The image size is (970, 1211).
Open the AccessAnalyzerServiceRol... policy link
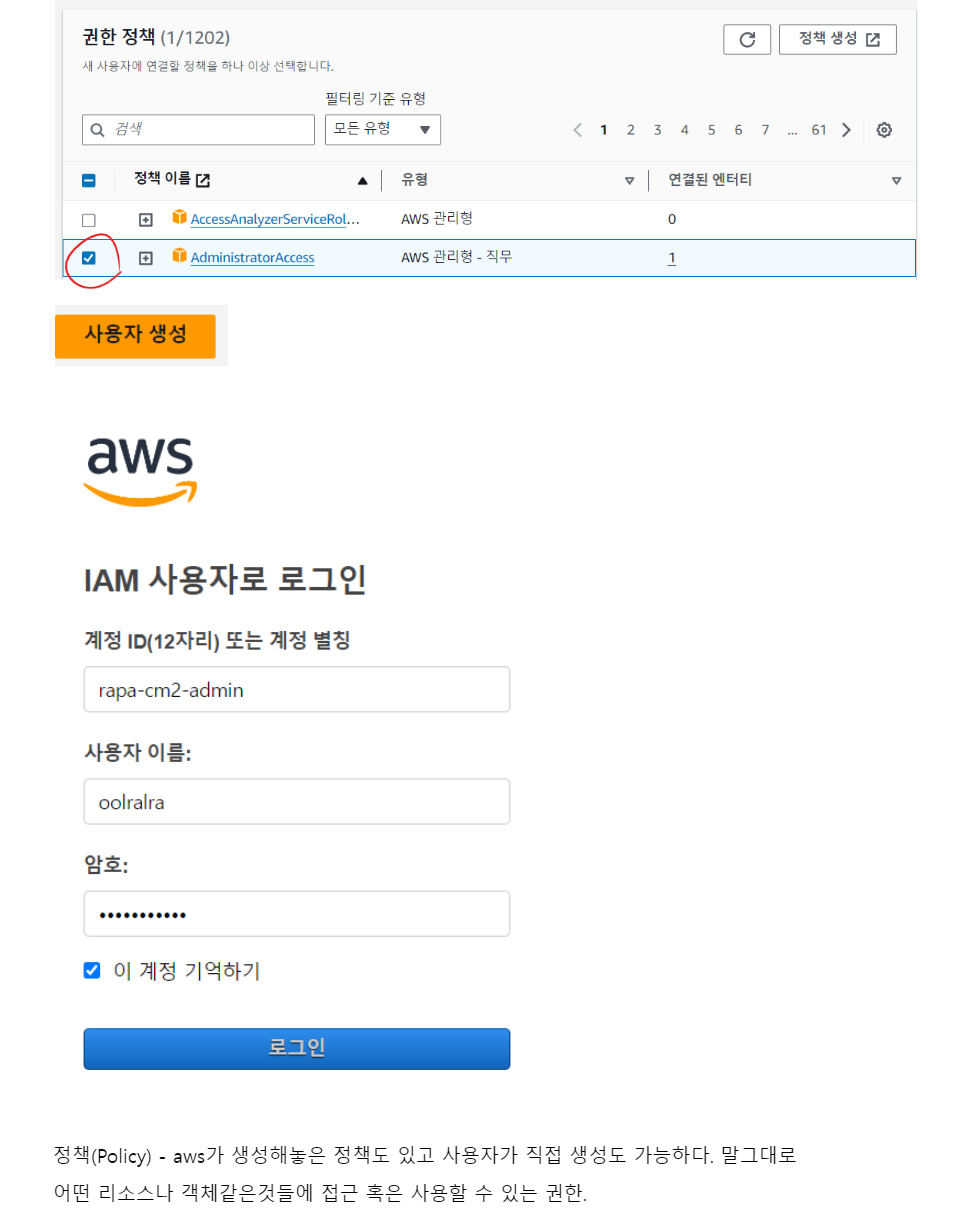275,219
